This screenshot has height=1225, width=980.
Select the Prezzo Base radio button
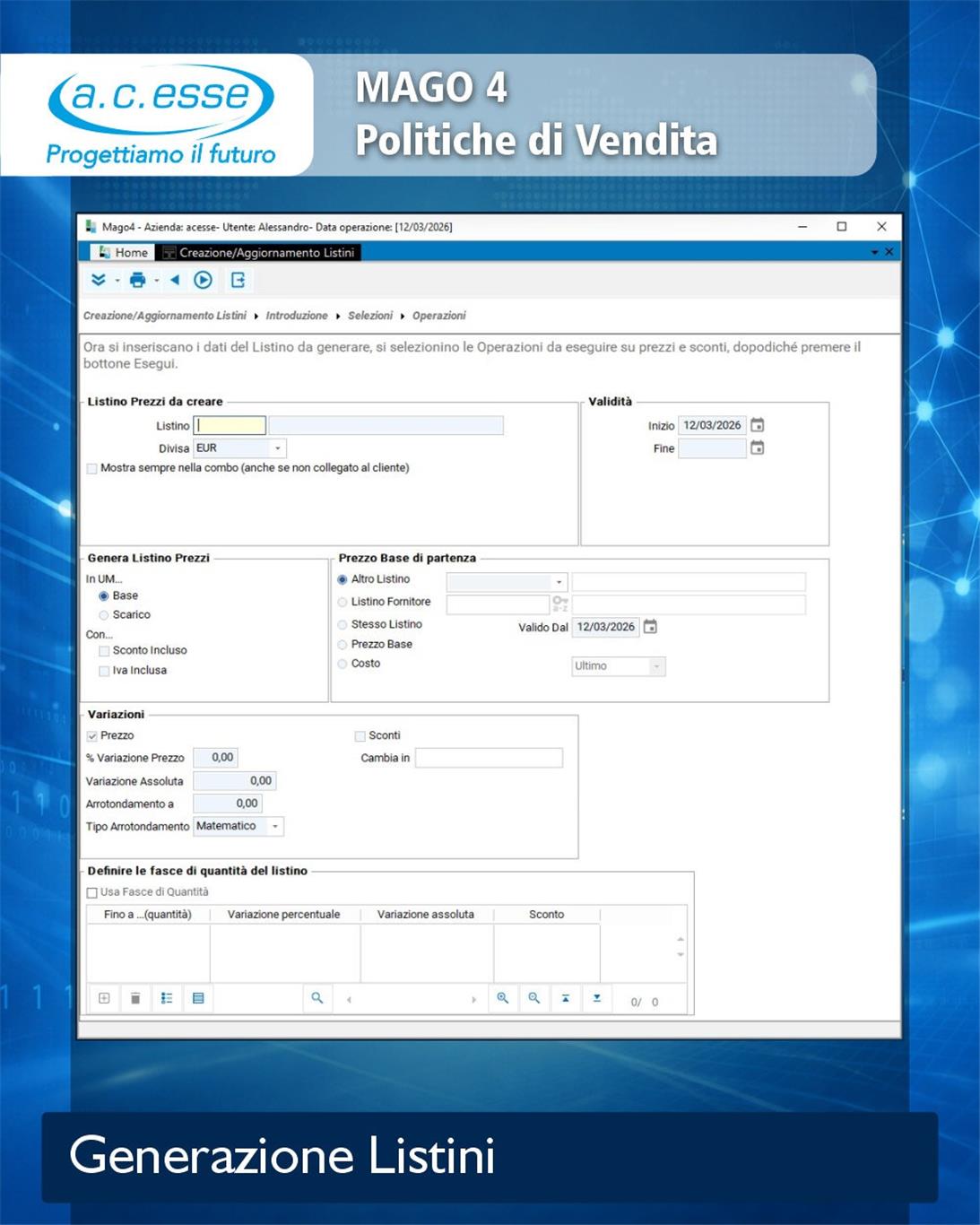[x=343, y=645]
